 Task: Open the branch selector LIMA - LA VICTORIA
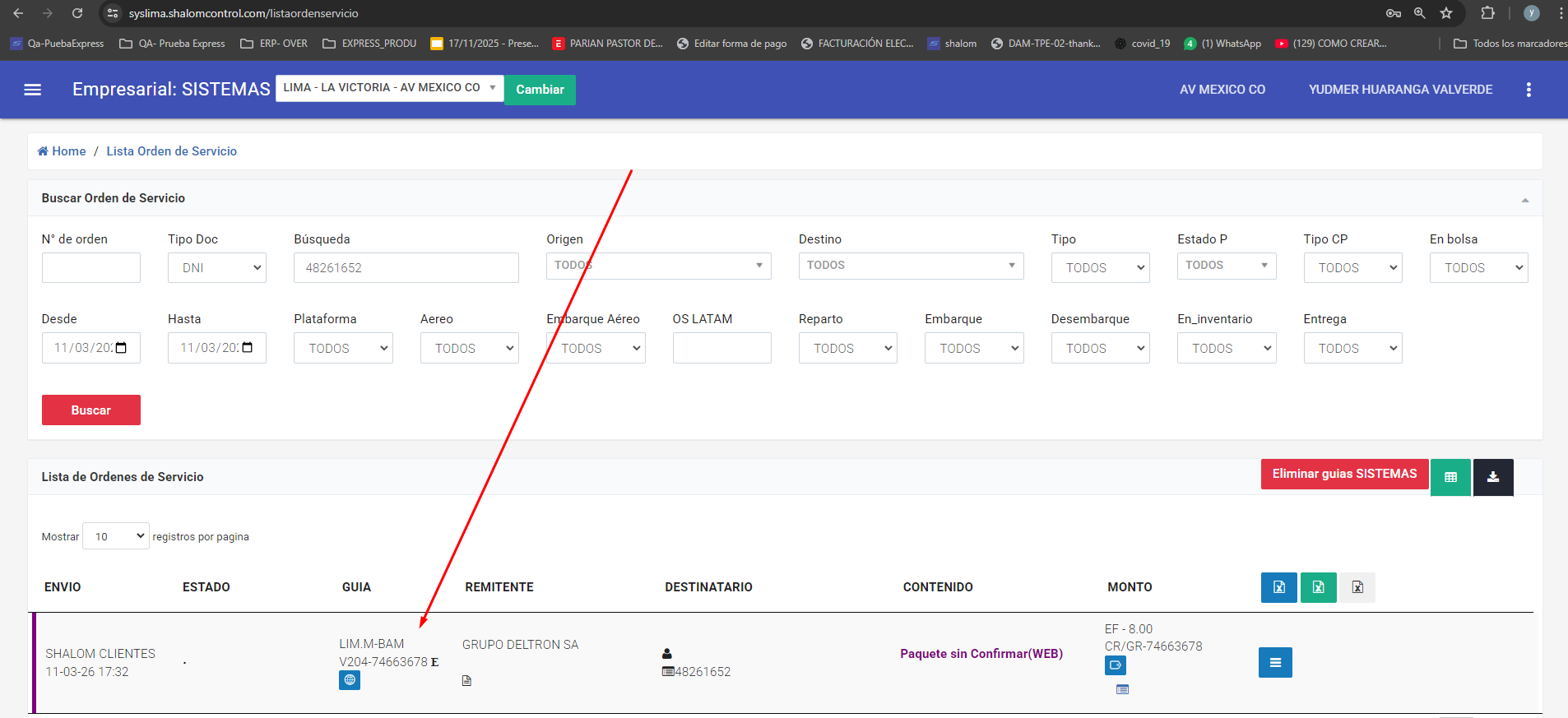[x=389, y=88]
